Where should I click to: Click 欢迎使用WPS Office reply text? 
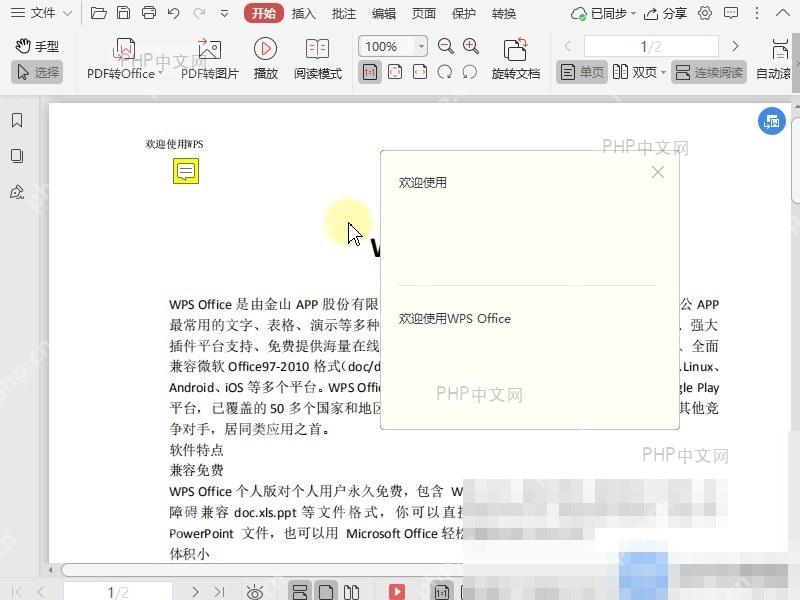[x=455, y=319]
